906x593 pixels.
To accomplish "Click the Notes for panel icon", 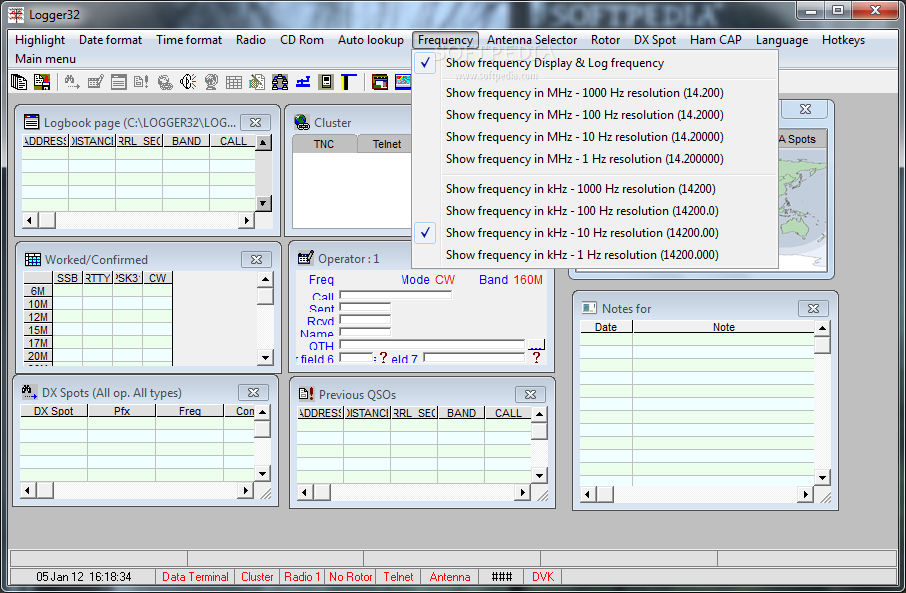I will point(589,308).
